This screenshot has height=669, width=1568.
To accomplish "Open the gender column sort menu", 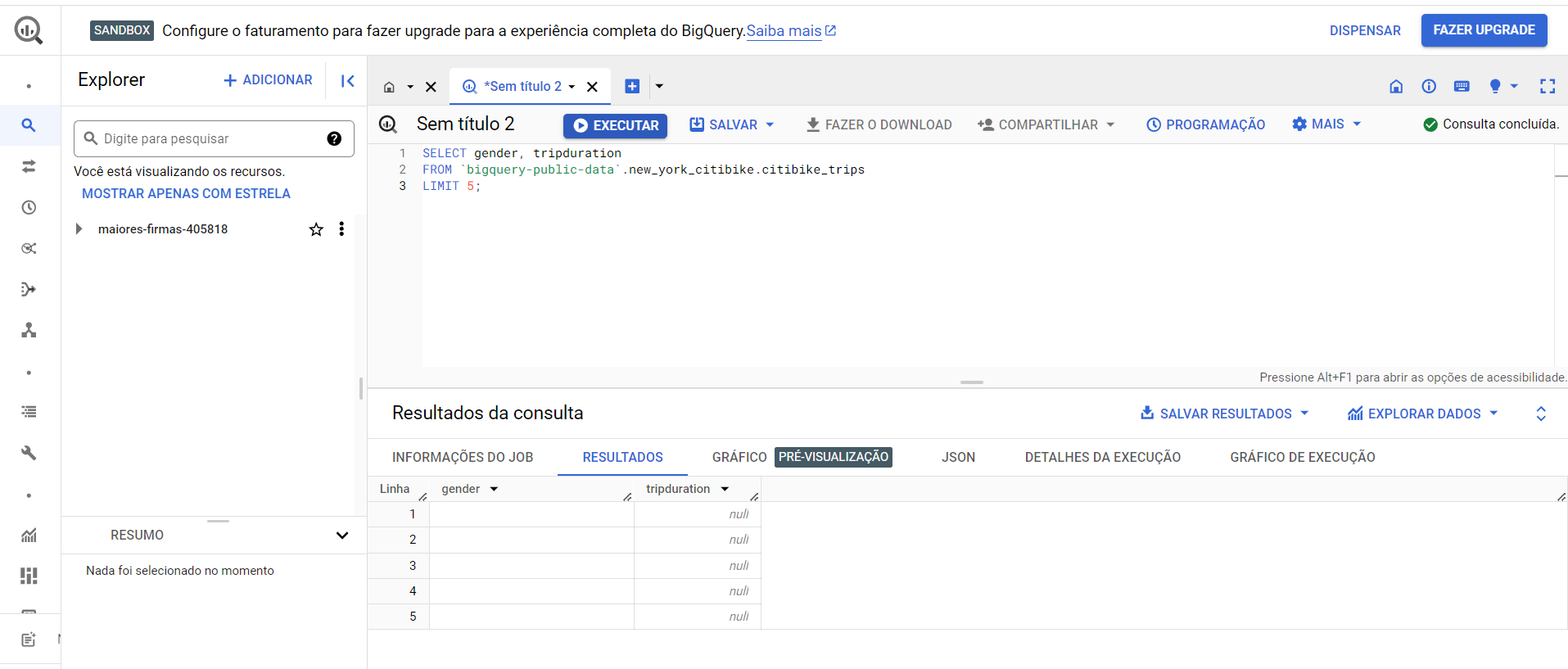I will click(x=494, y=489).
